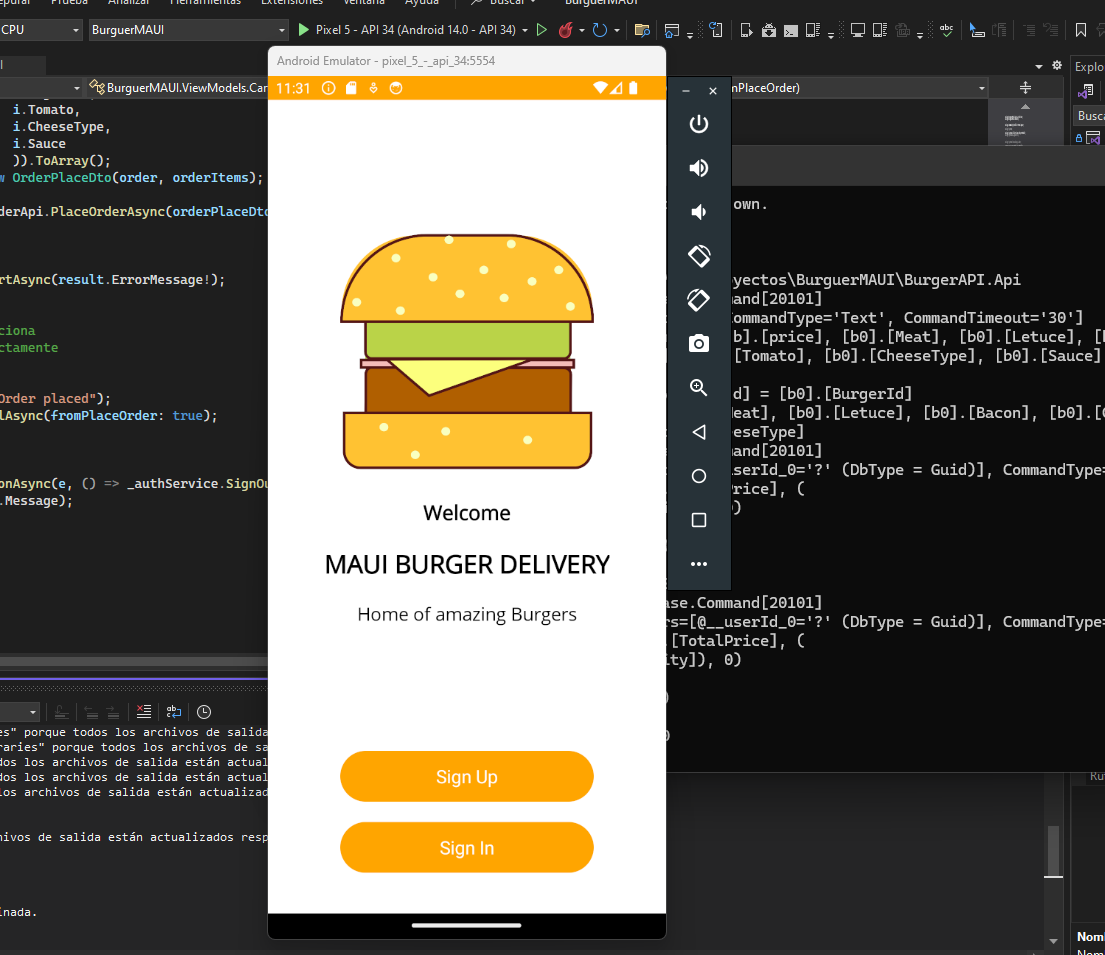Image resolution: width=1105 pixels, height=955 pixels.
Task: Click Pixel 5 - API 34 run target
Action: pyautogui.click(x=415, y=30)
